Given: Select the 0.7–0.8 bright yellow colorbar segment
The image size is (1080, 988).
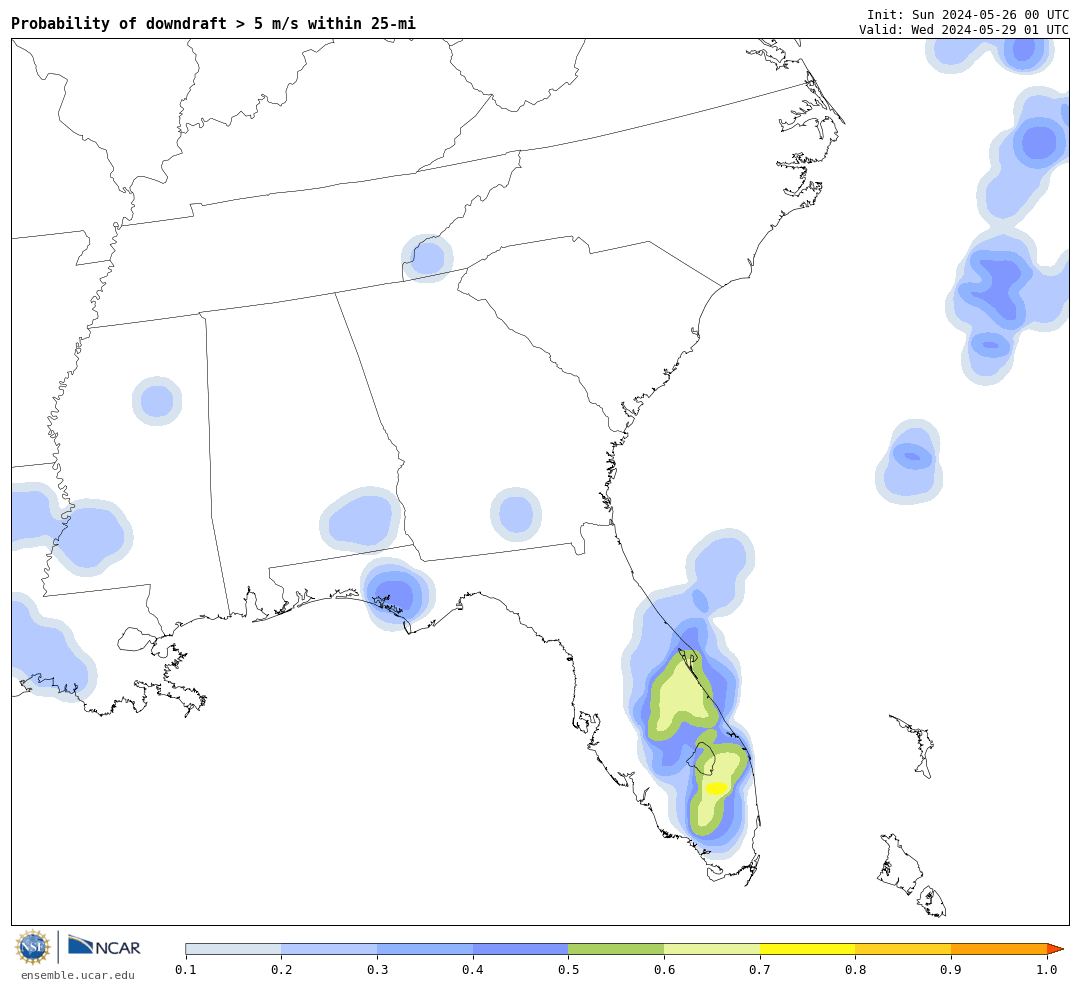Looking at the screenshot, I should coord(808,949).
